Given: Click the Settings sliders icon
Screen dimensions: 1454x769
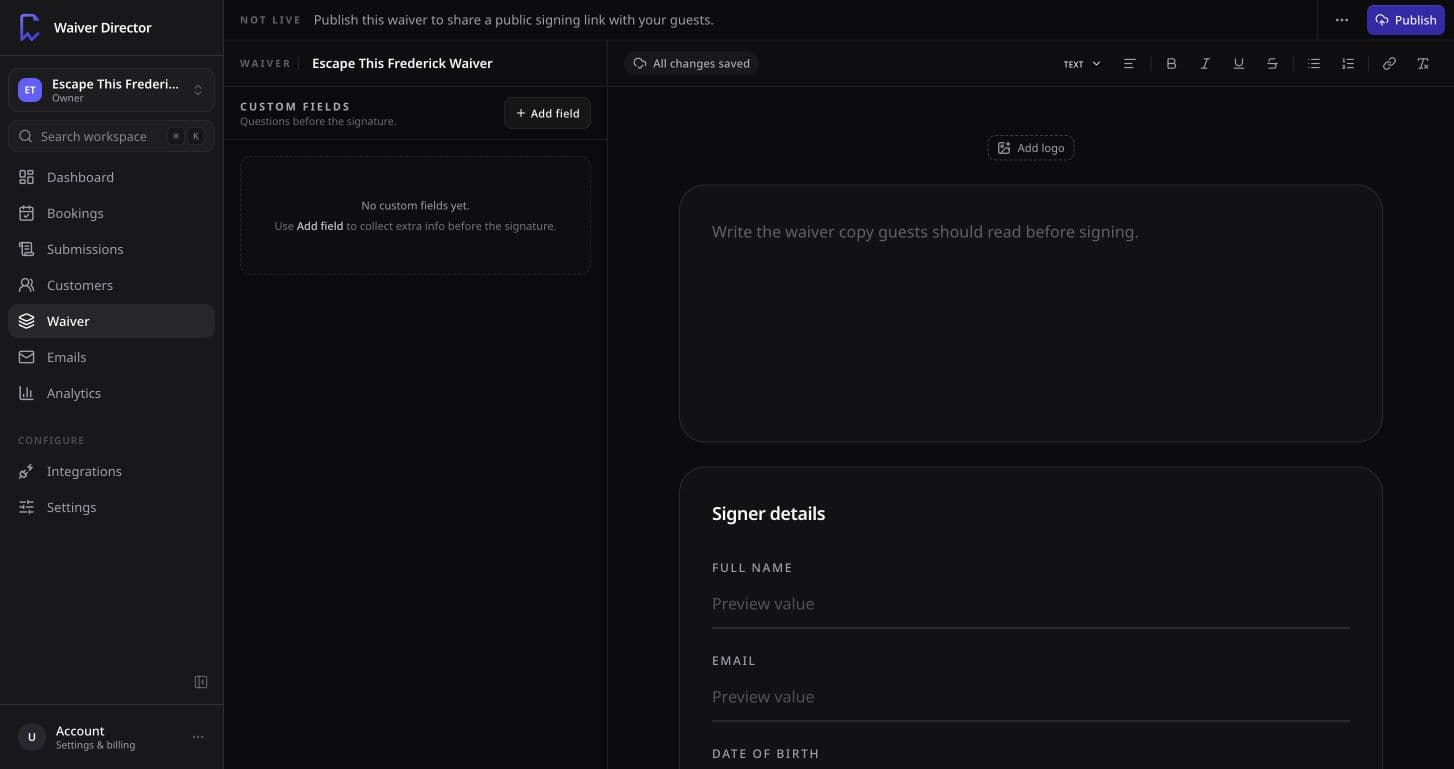Looking at the screenshot, I should (27, 507).
